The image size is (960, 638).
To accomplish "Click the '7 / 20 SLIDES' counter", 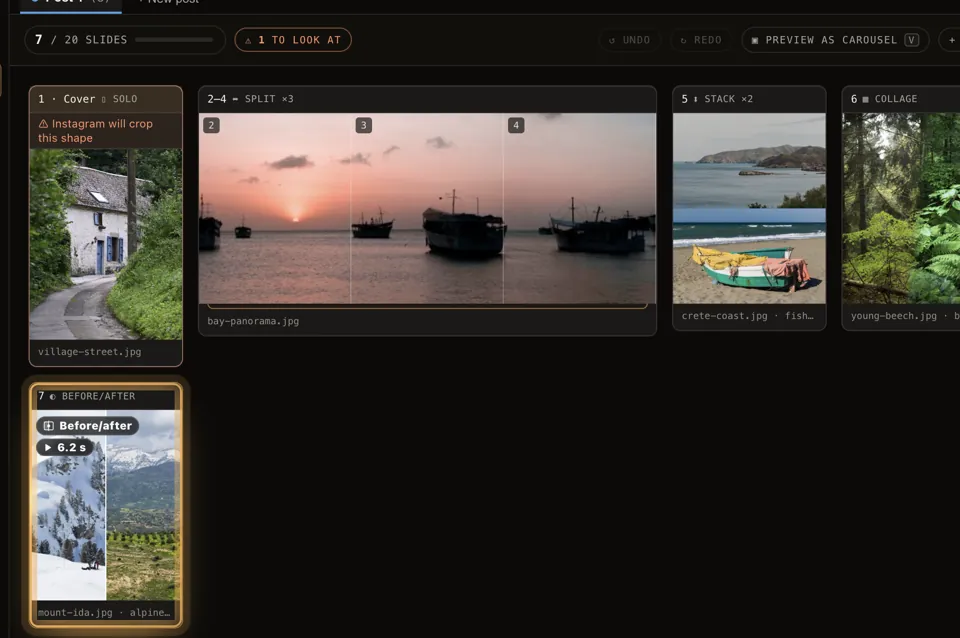I will click(81, 40).
